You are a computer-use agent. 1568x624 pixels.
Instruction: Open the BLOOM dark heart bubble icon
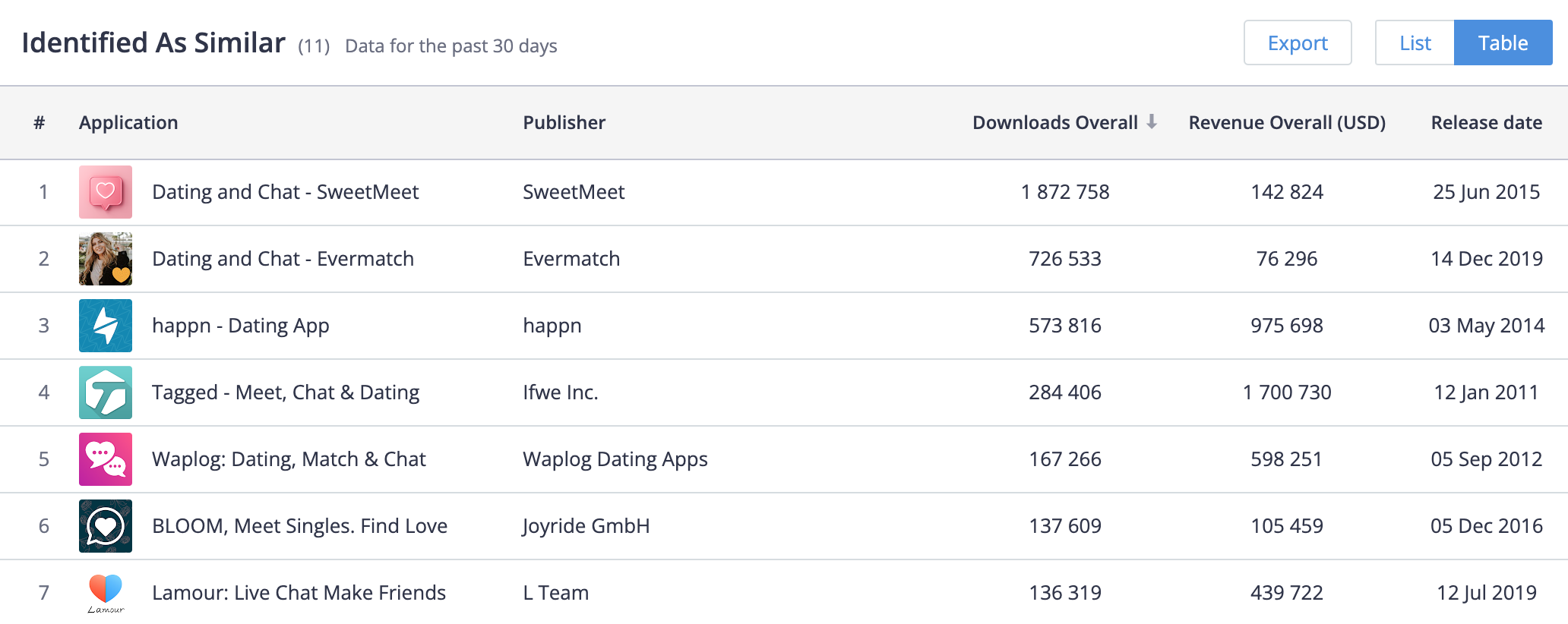(106, 526)
